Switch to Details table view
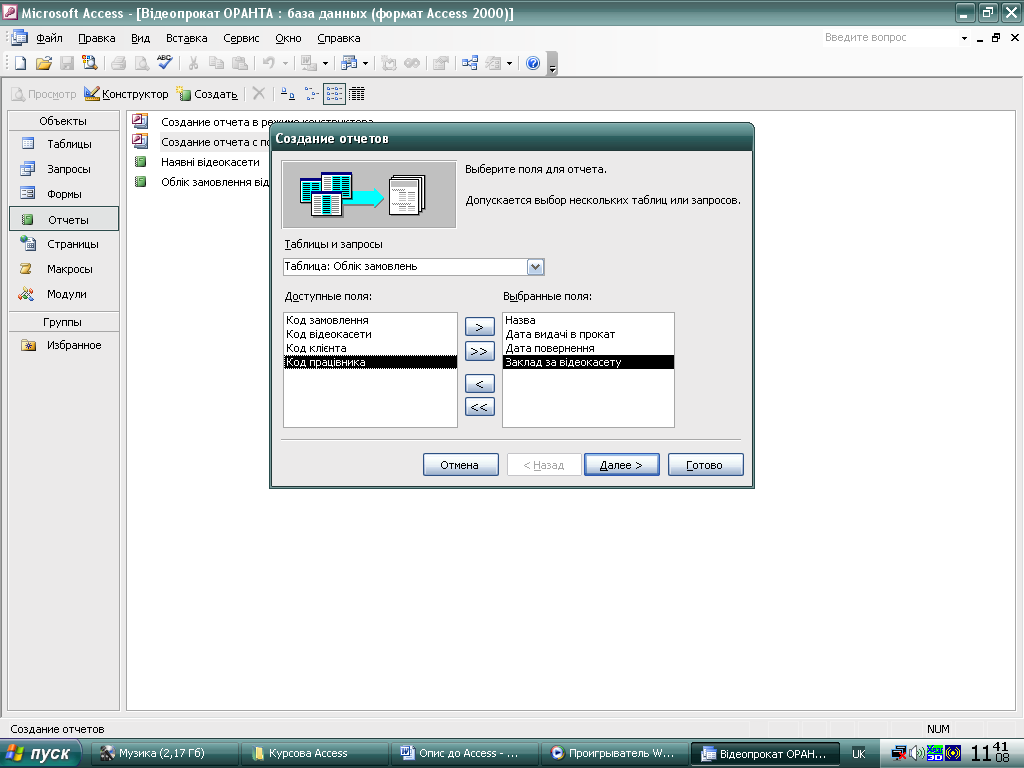The width and height of the screenshot is (1024, 768). 357,94
